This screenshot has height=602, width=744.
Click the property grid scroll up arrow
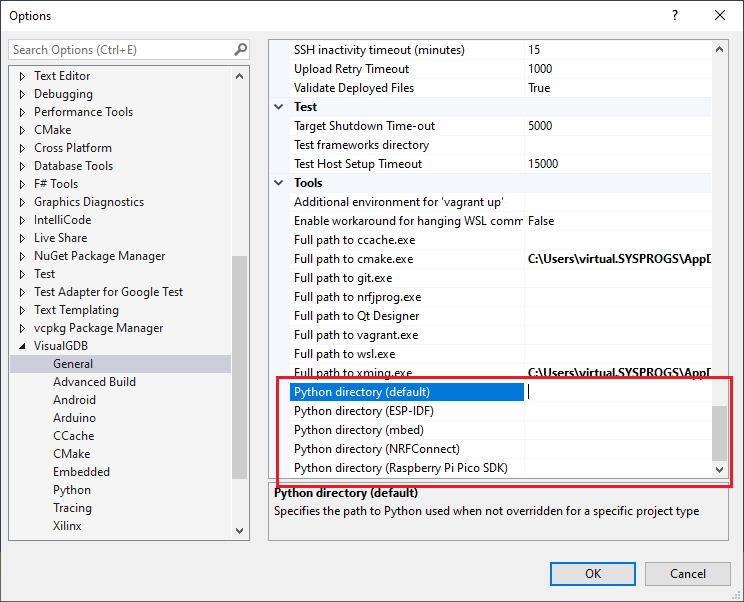point(719,49)
